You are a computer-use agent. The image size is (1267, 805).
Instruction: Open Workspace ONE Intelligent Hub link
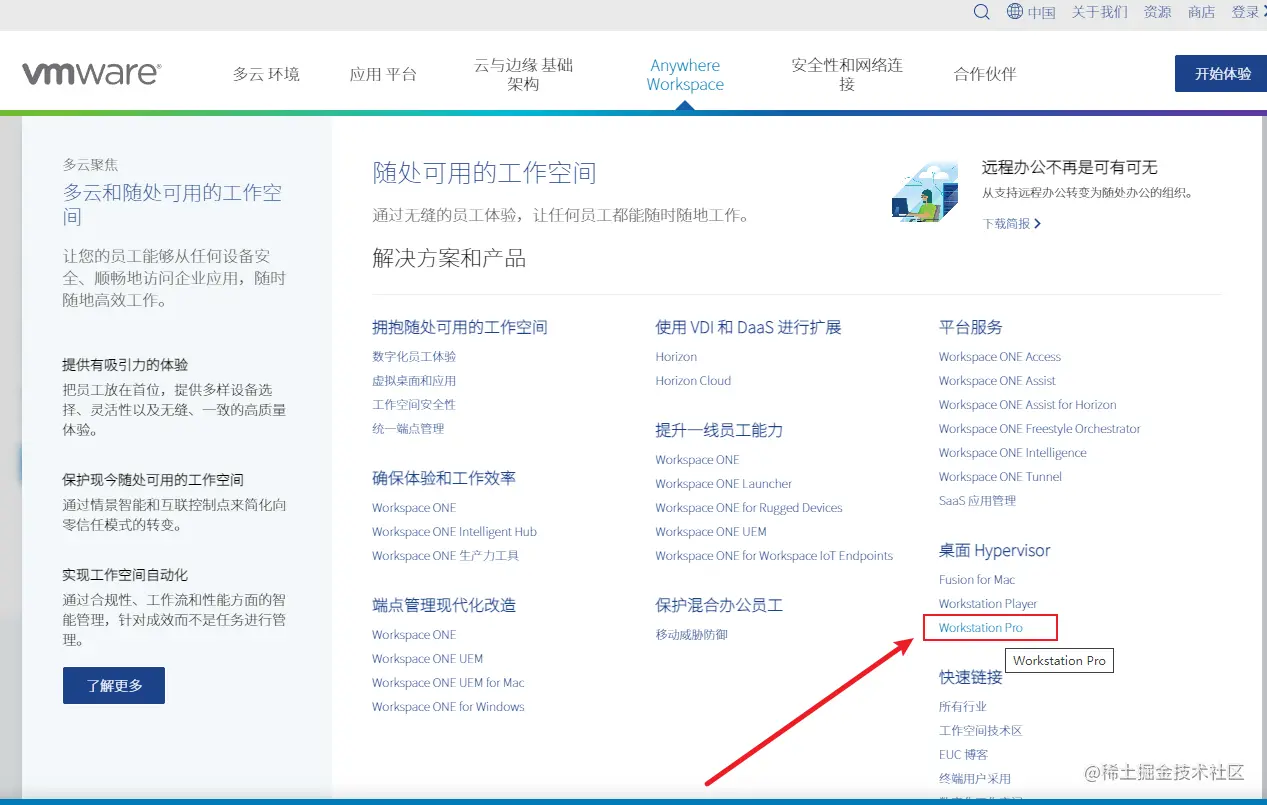pos(454,532)
